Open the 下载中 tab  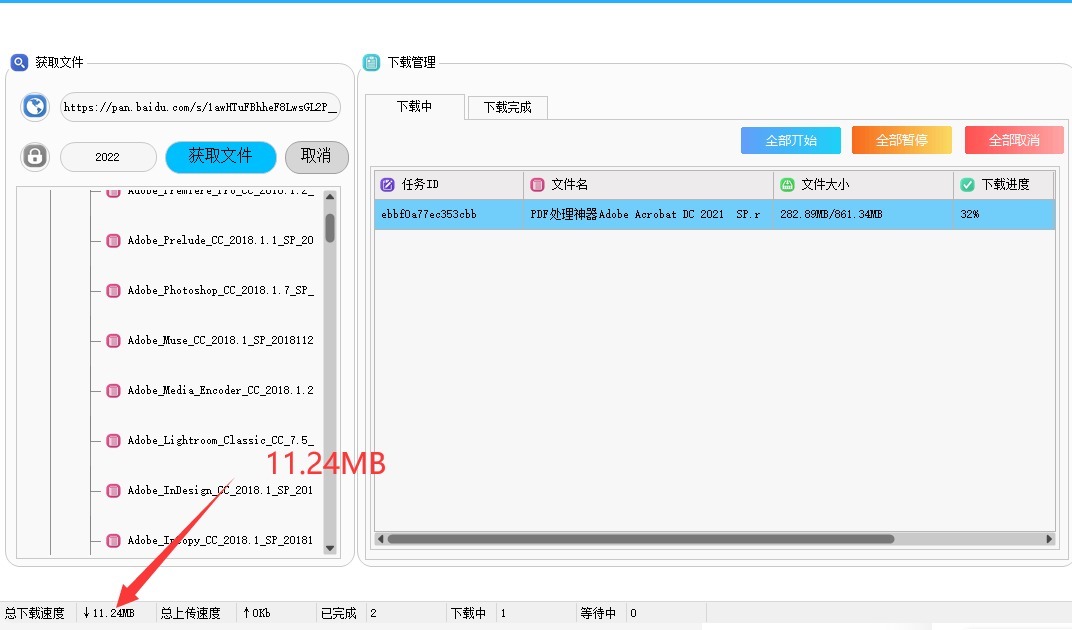(414, 107)
